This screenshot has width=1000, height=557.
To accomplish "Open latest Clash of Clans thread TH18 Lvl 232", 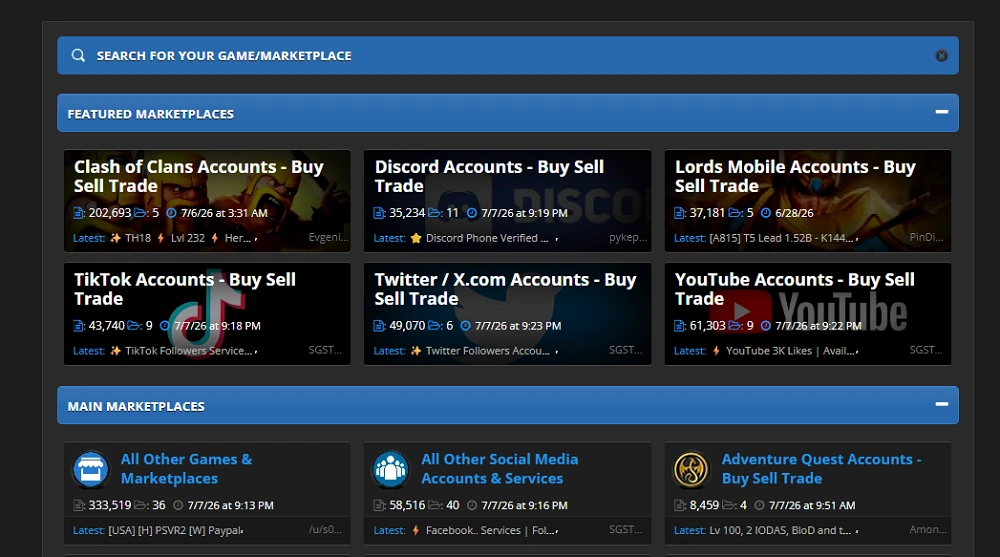I will pyautogui.click(x=181, y=238).
